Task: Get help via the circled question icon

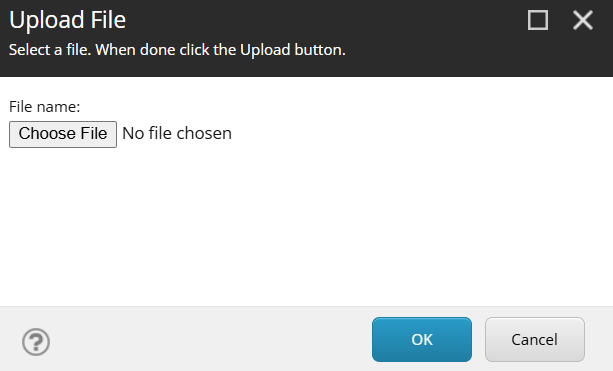Action: point(36,342)
